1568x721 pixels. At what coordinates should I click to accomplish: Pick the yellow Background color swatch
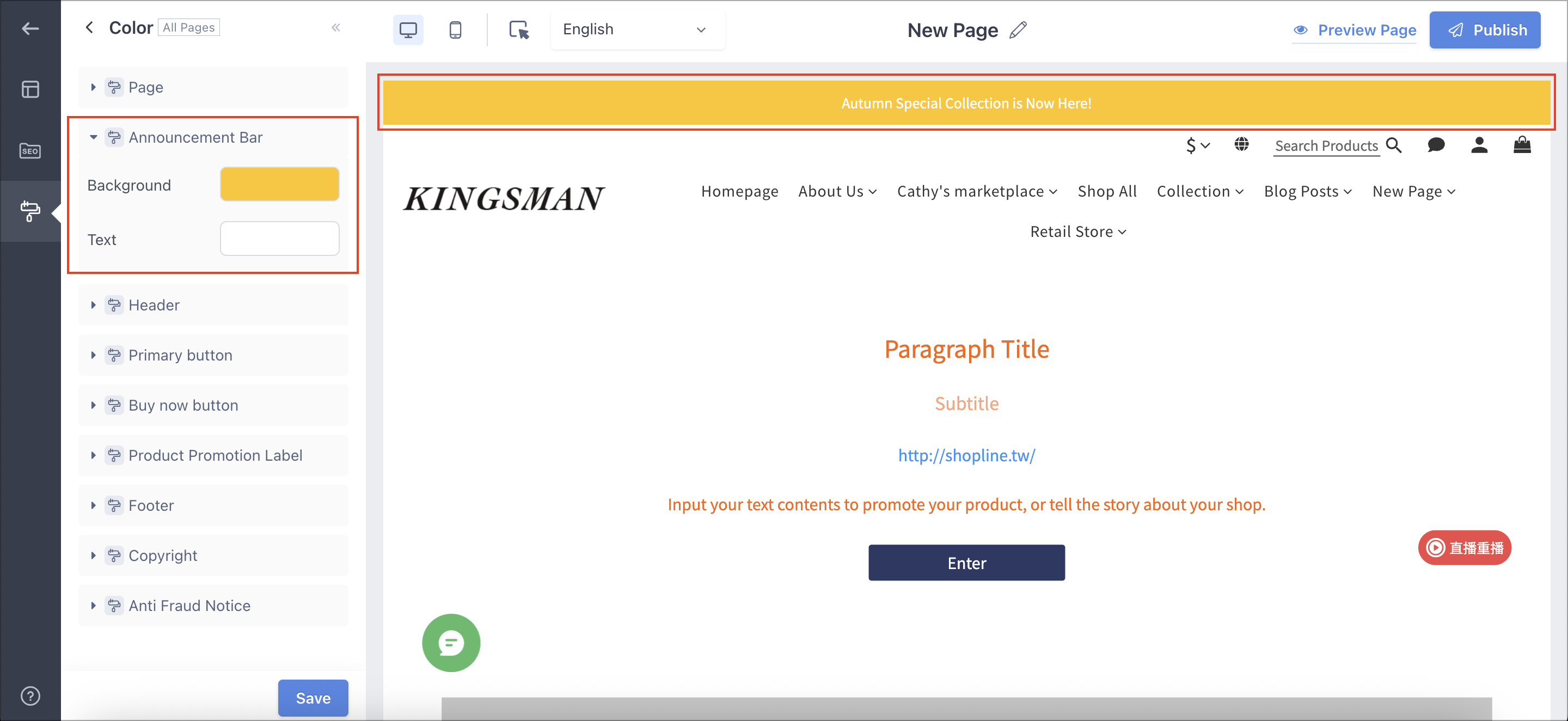[x=279, y=184]
